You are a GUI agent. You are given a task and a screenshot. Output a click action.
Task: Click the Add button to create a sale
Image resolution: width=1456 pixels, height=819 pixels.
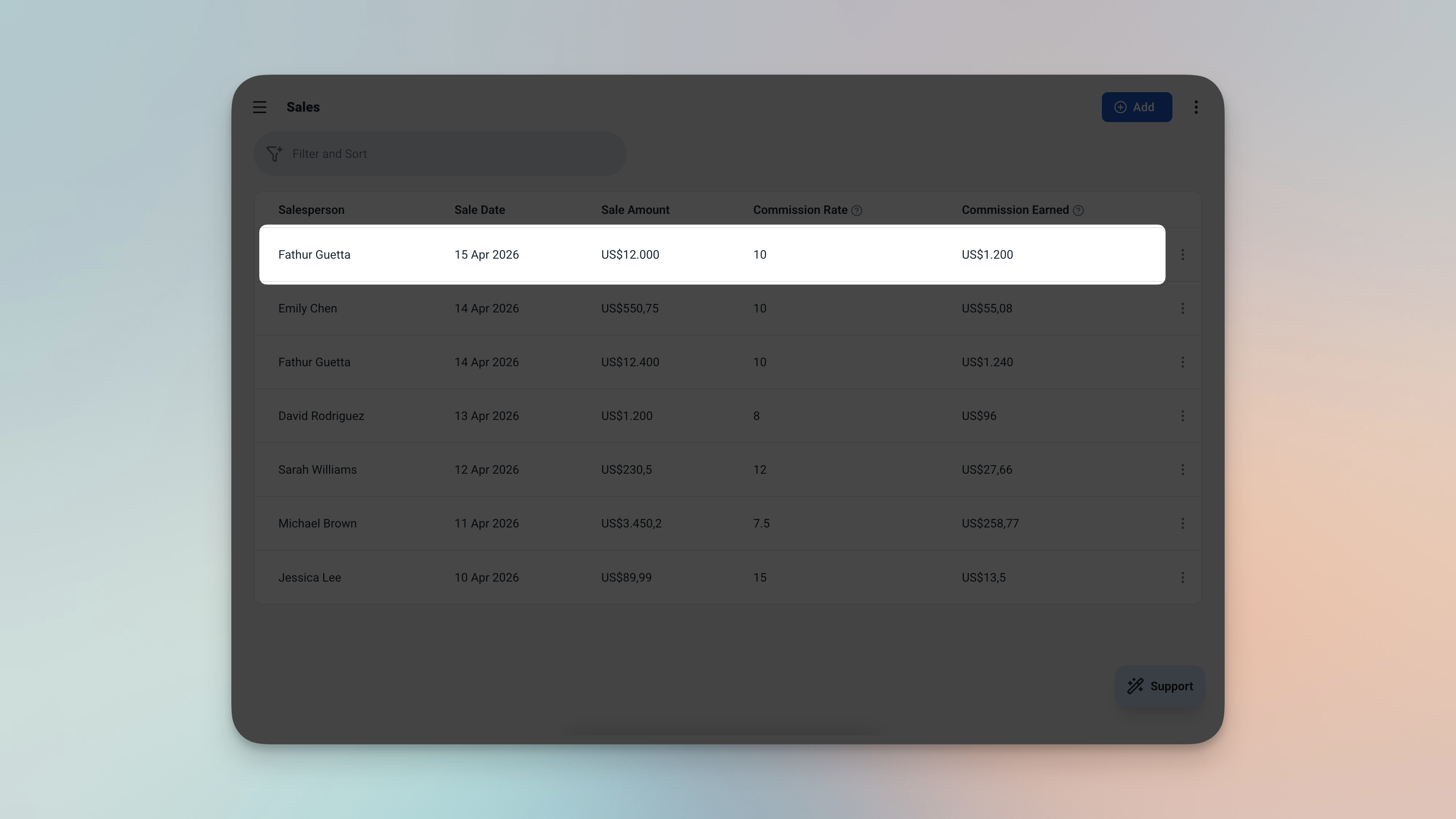[1137, 107]
